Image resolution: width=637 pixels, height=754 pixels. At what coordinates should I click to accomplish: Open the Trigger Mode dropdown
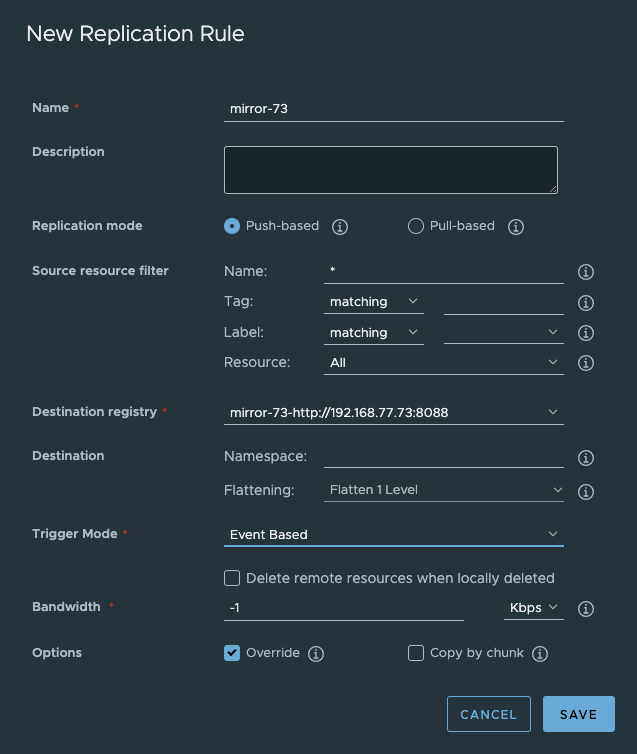(x=394, y=534)
